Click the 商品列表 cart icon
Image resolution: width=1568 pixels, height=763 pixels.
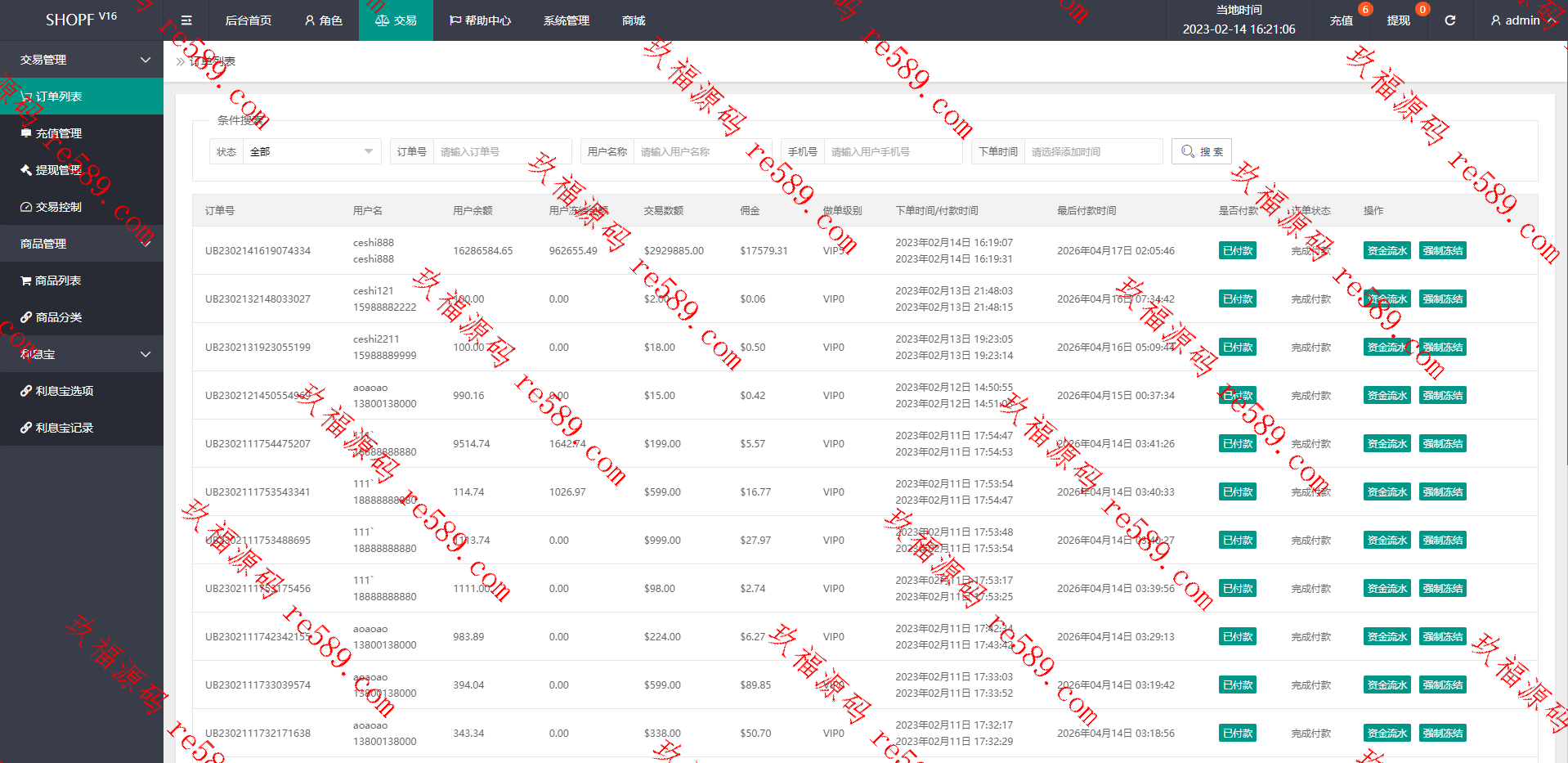tap(26, 281)
